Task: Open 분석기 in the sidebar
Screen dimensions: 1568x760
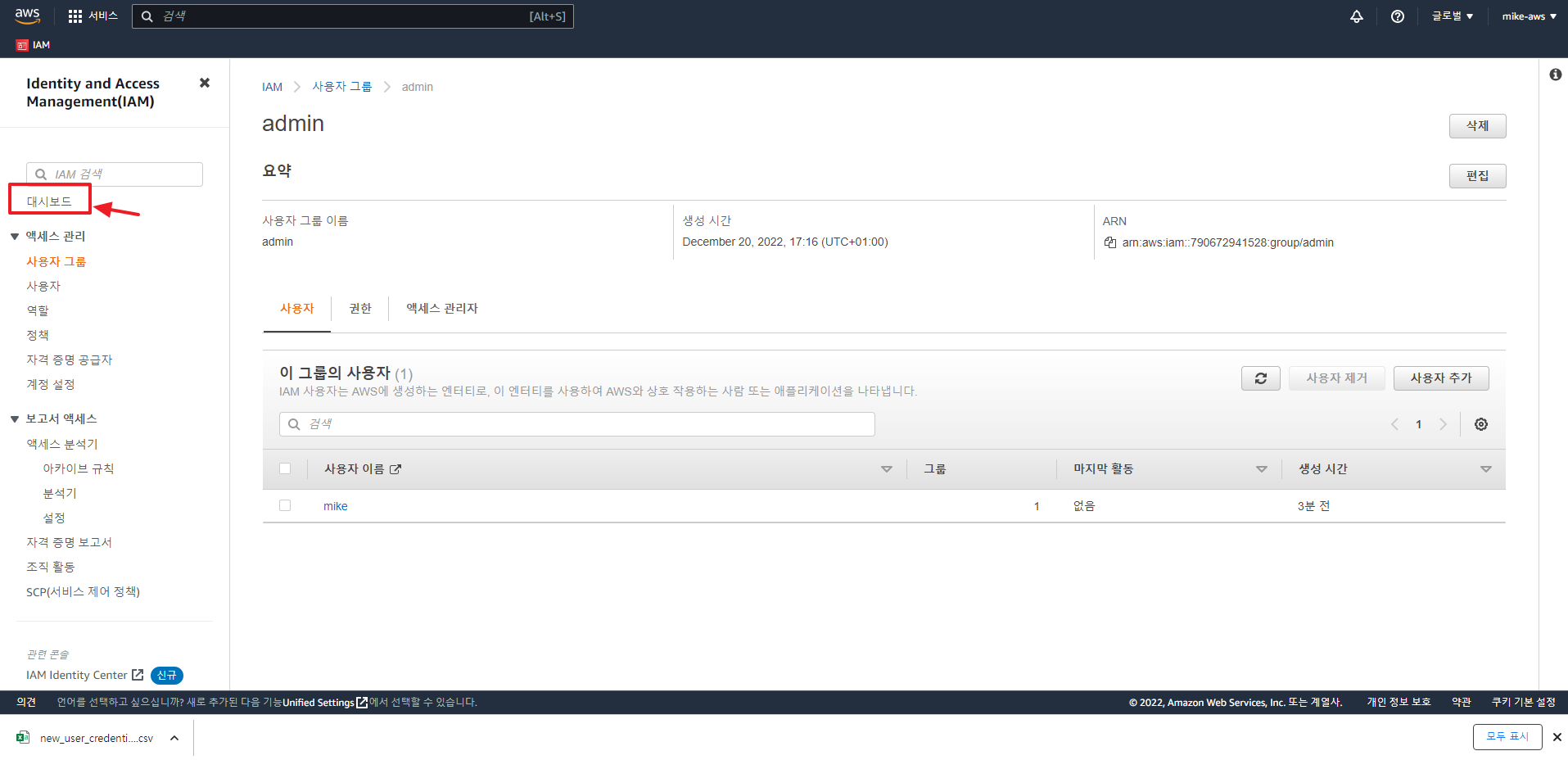Action: pos(60,493)
